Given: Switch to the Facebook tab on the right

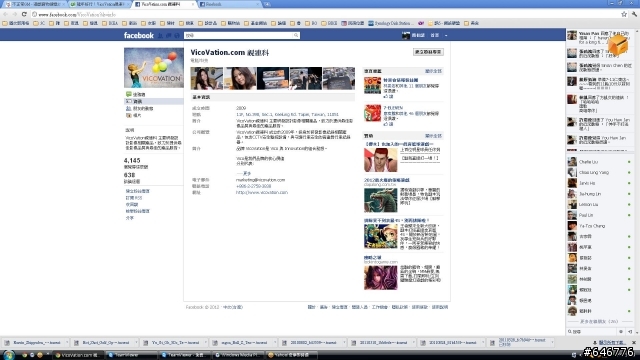Looking at the screenshot, I should point(229,4).
